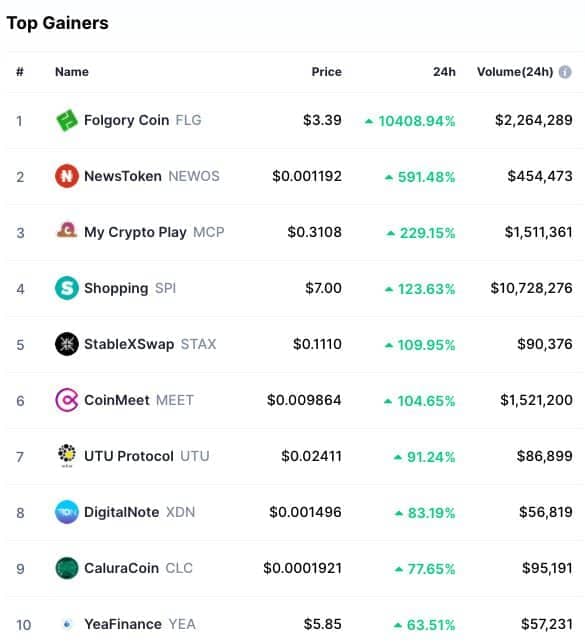Image resolution: width=585 pixels, height=642 pixels.
Task: Click the CaluraCoin dark green icon
Action: click(x=67, y=568)
